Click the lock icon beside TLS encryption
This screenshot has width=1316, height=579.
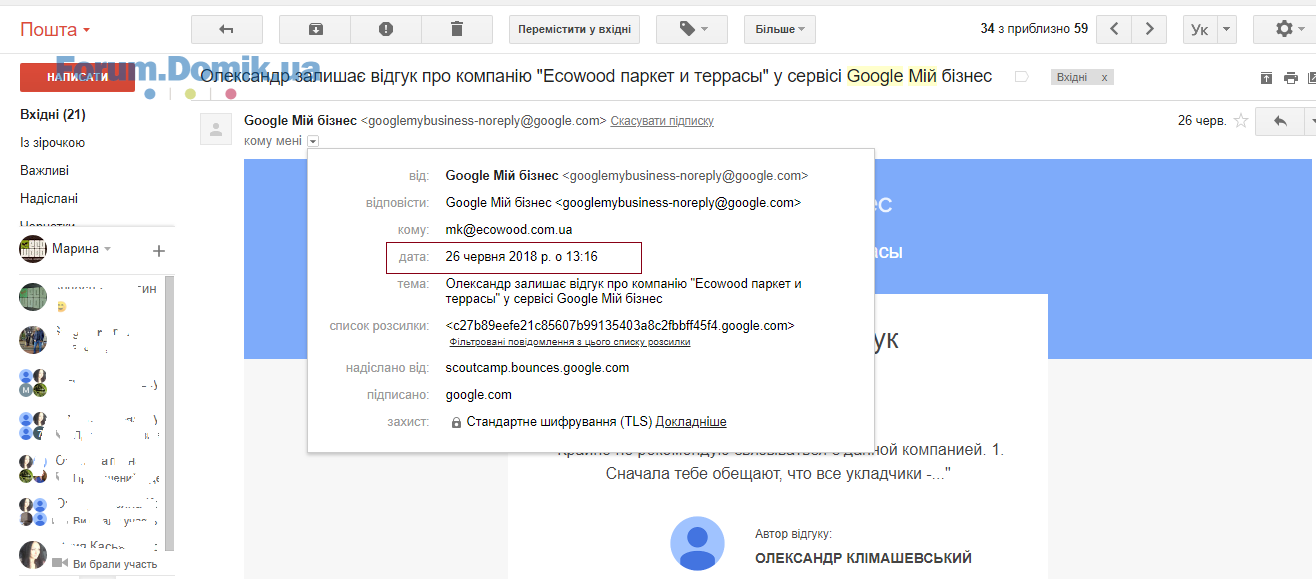pos(456,423)
